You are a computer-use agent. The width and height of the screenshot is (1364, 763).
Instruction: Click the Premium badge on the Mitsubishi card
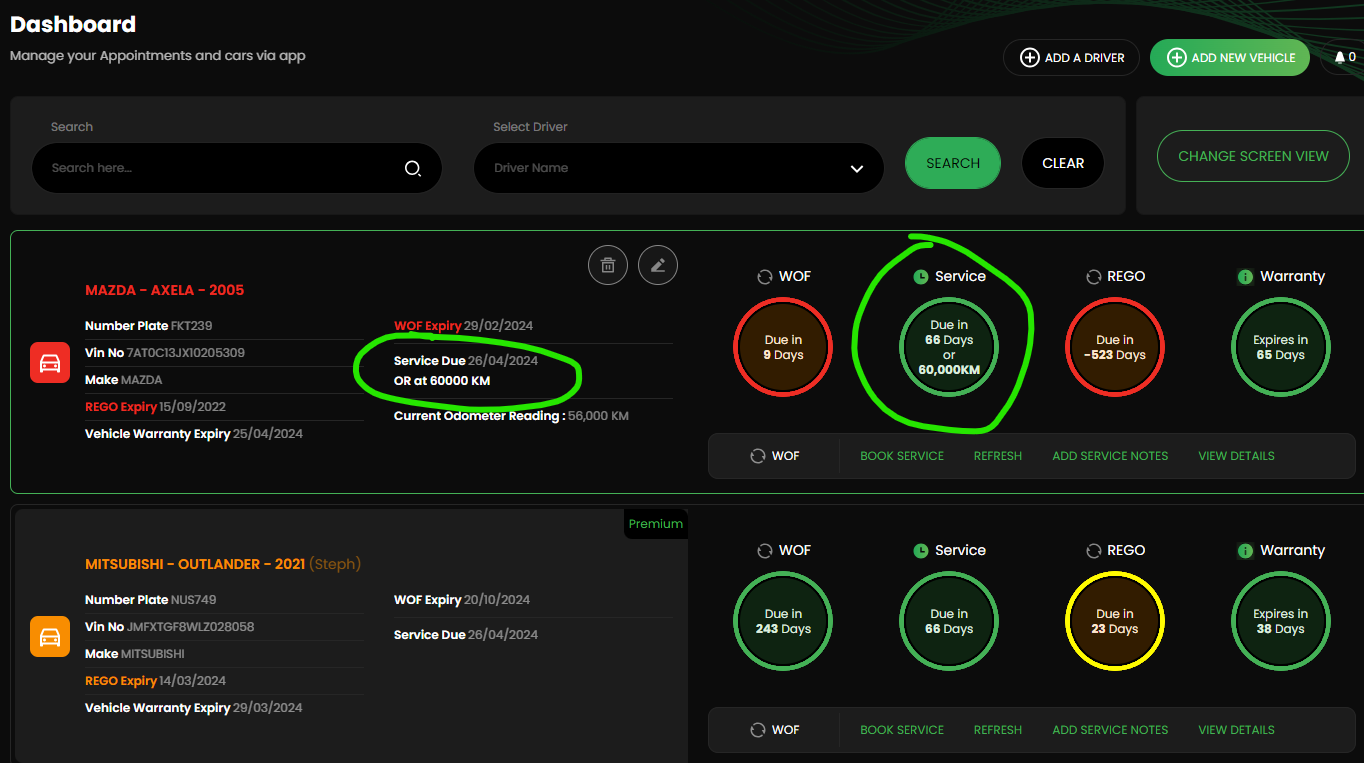pos(656,524)
